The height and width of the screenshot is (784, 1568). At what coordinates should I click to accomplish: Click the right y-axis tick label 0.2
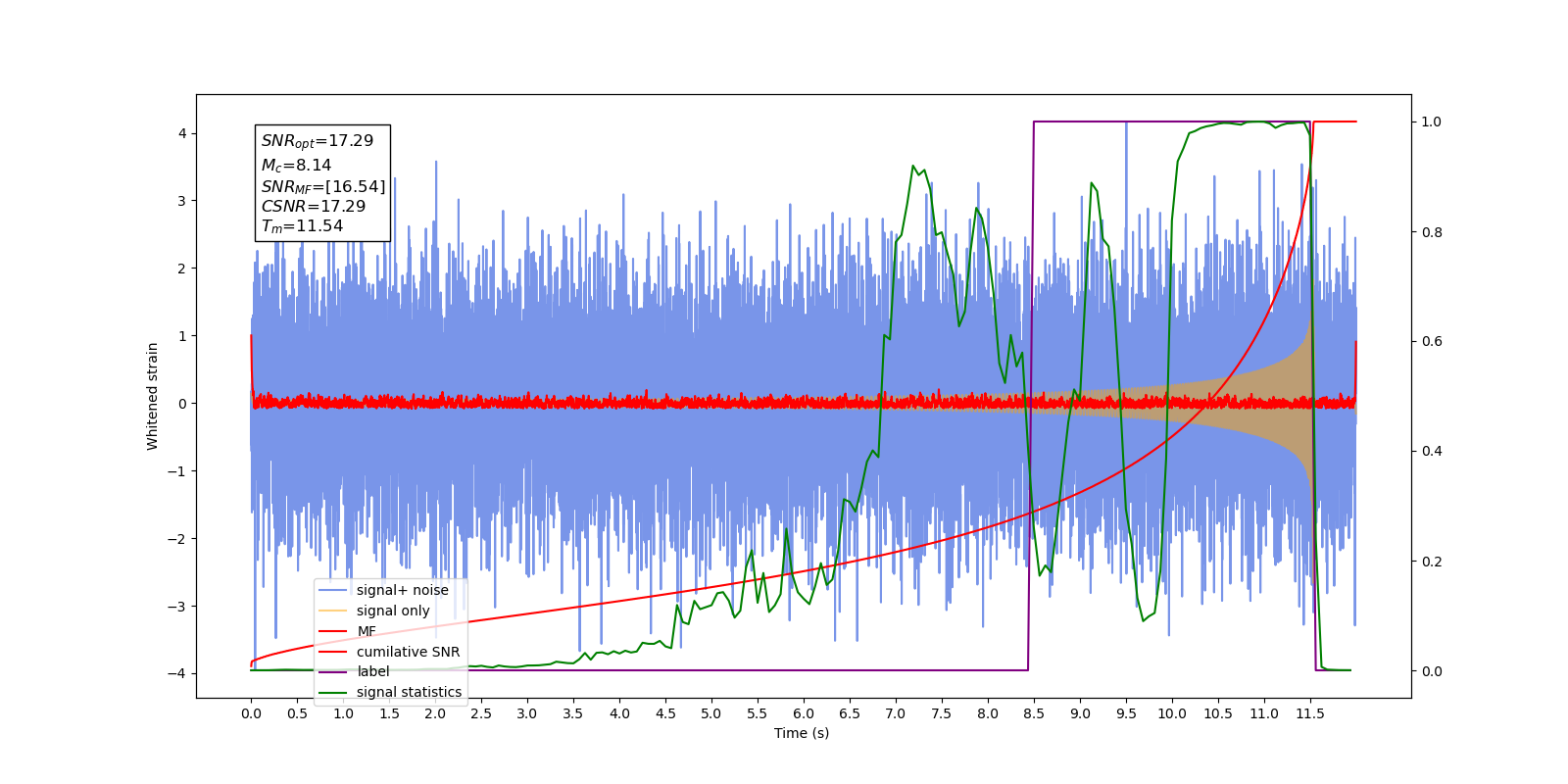(1432, 562)
